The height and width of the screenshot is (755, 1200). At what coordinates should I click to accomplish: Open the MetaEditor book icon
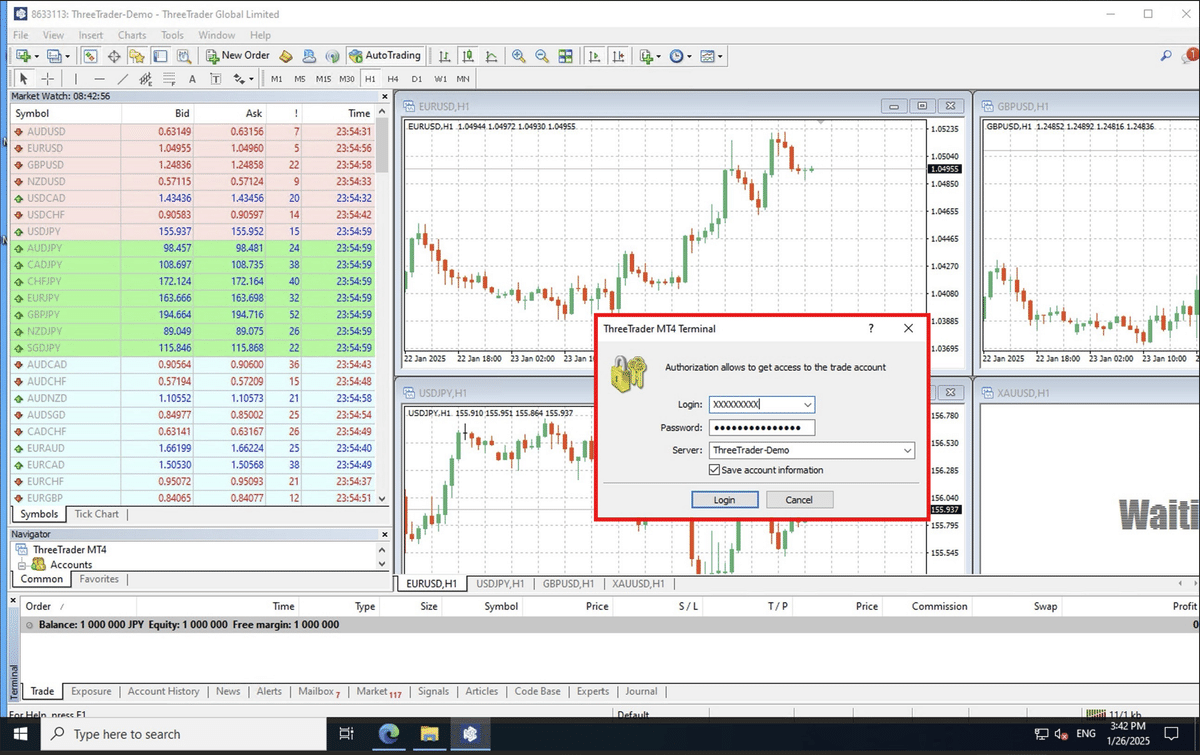click(286, 56)
